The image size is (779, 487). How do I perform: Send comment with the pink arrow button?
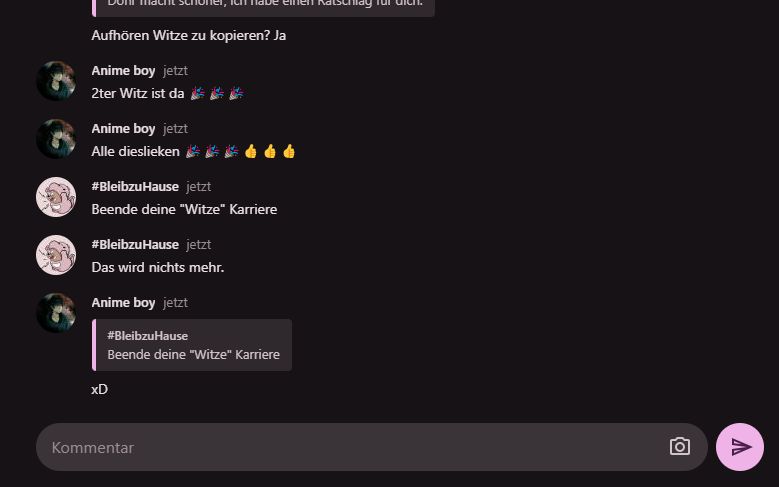pyautogui.click(x=740, y=447)
